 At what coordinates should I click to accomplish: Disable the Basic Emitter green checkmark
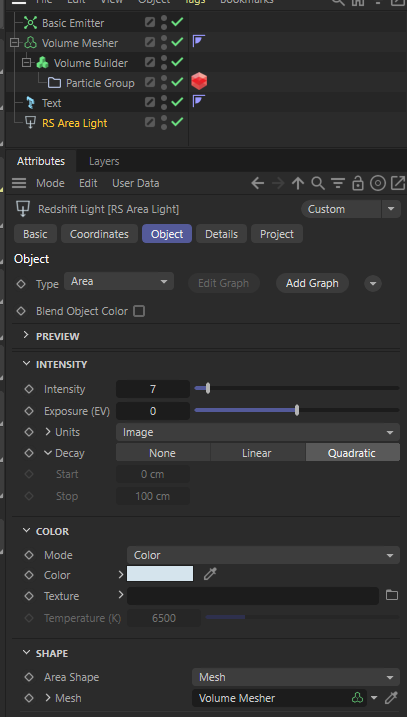[x=177, y=22]
